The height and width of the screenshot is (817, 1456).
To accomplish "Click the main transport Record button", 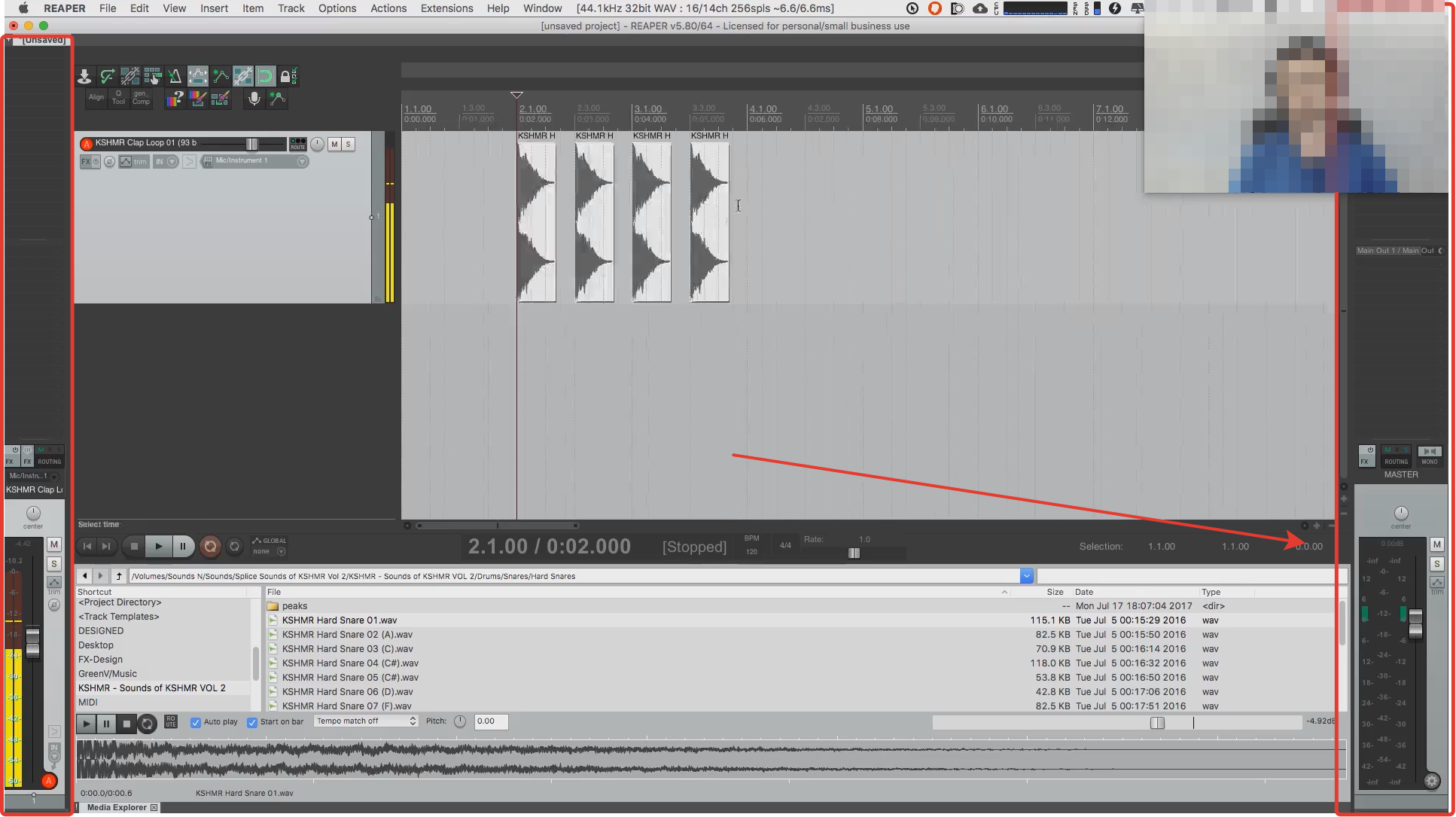I will click(210, 547).
